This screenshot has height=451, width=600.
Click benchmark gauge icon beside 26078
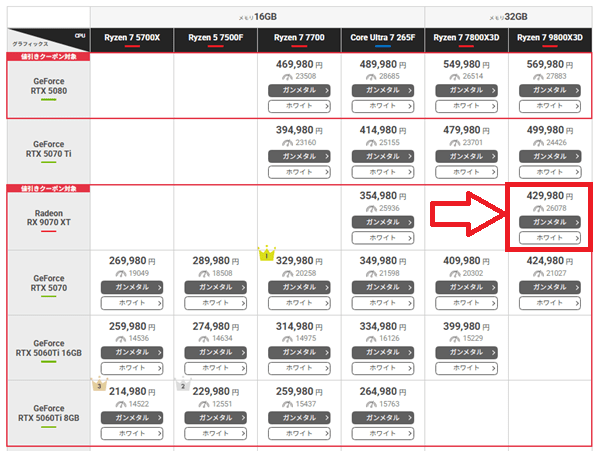538,209
